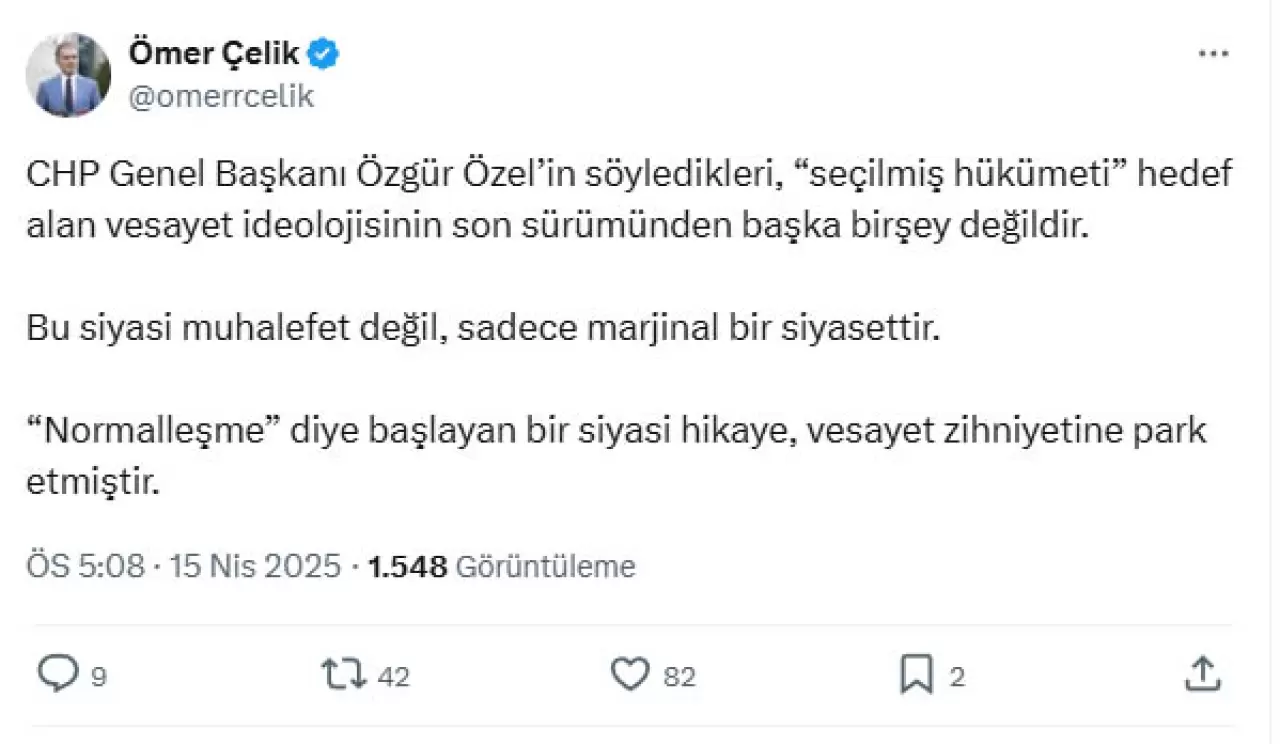Like the tweet with the heart icon
Image resolution: width=1280 pixels, height=744 pixels.
coord(630,675)
